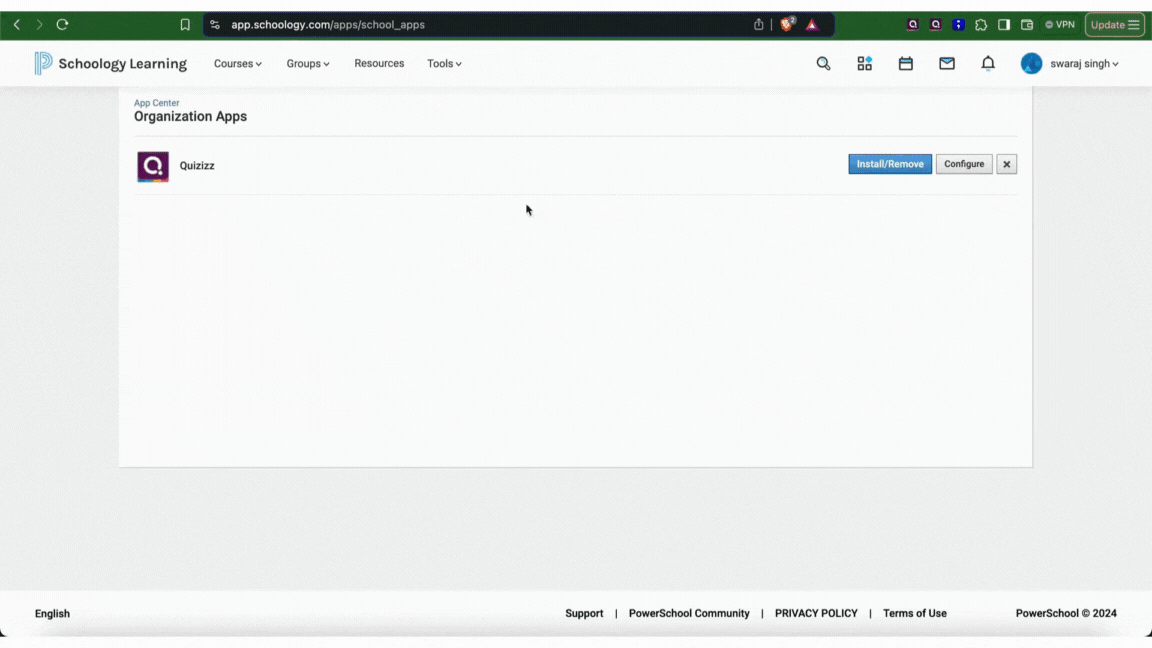Open site settings icon in address bar
Screen dimensions: 1152x648
215,24
